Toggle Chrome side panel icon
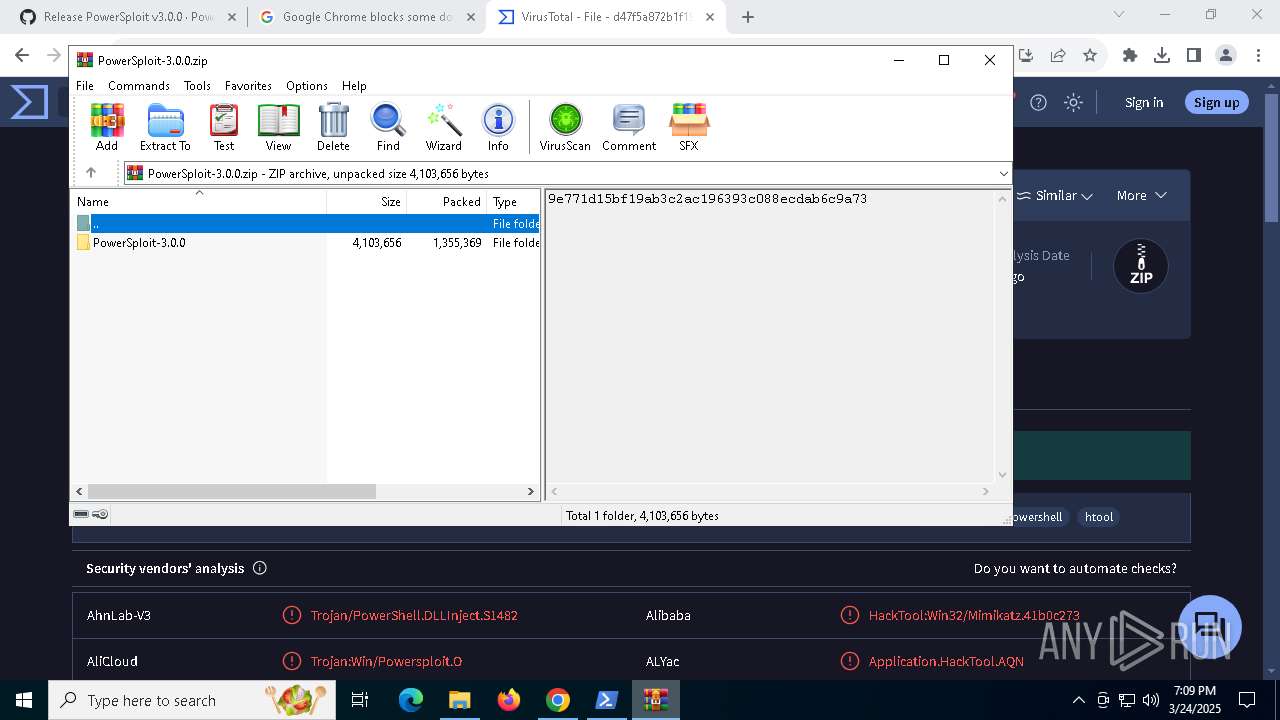This screenshot has width=1280, height=720. [1194, 56]
